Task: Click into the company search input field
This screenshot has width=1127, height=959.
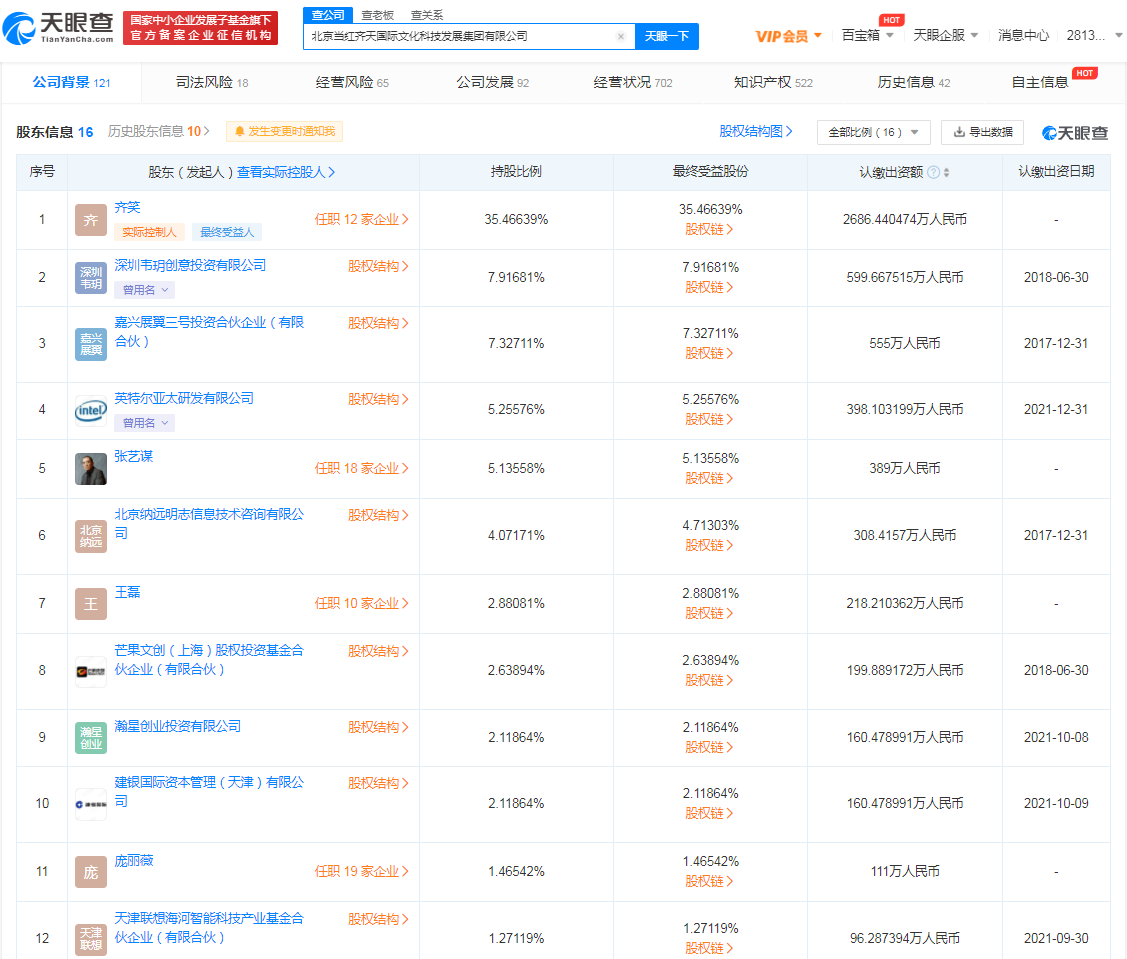Action: coord(460,36)
